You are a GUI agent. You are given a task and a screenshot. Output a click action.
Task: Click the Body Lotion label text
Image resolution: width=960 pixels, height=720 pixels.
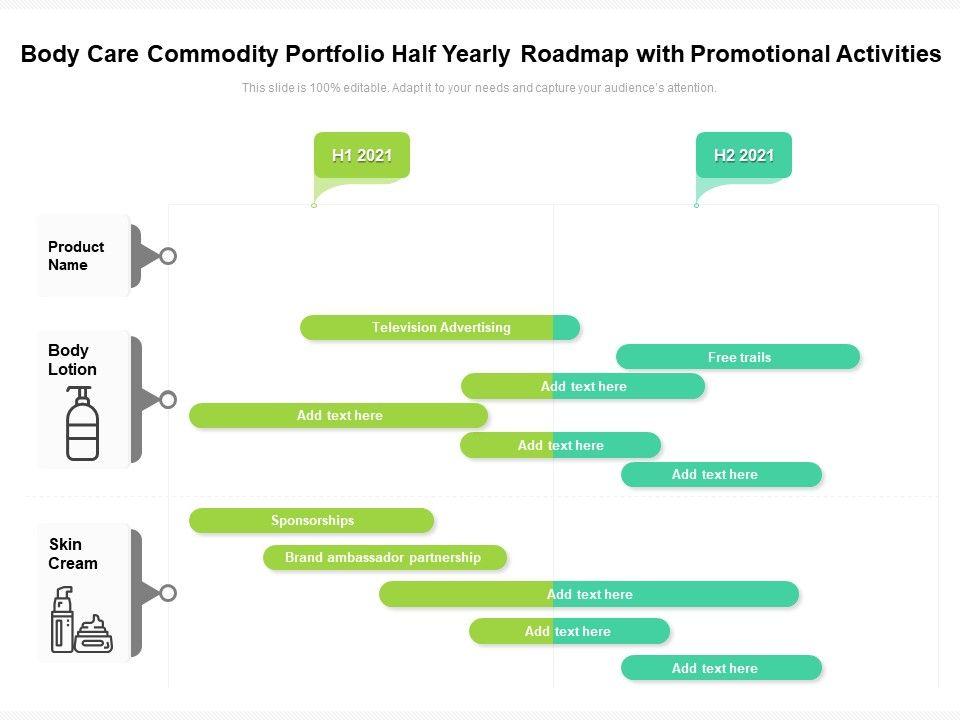(x=72, y=360)
